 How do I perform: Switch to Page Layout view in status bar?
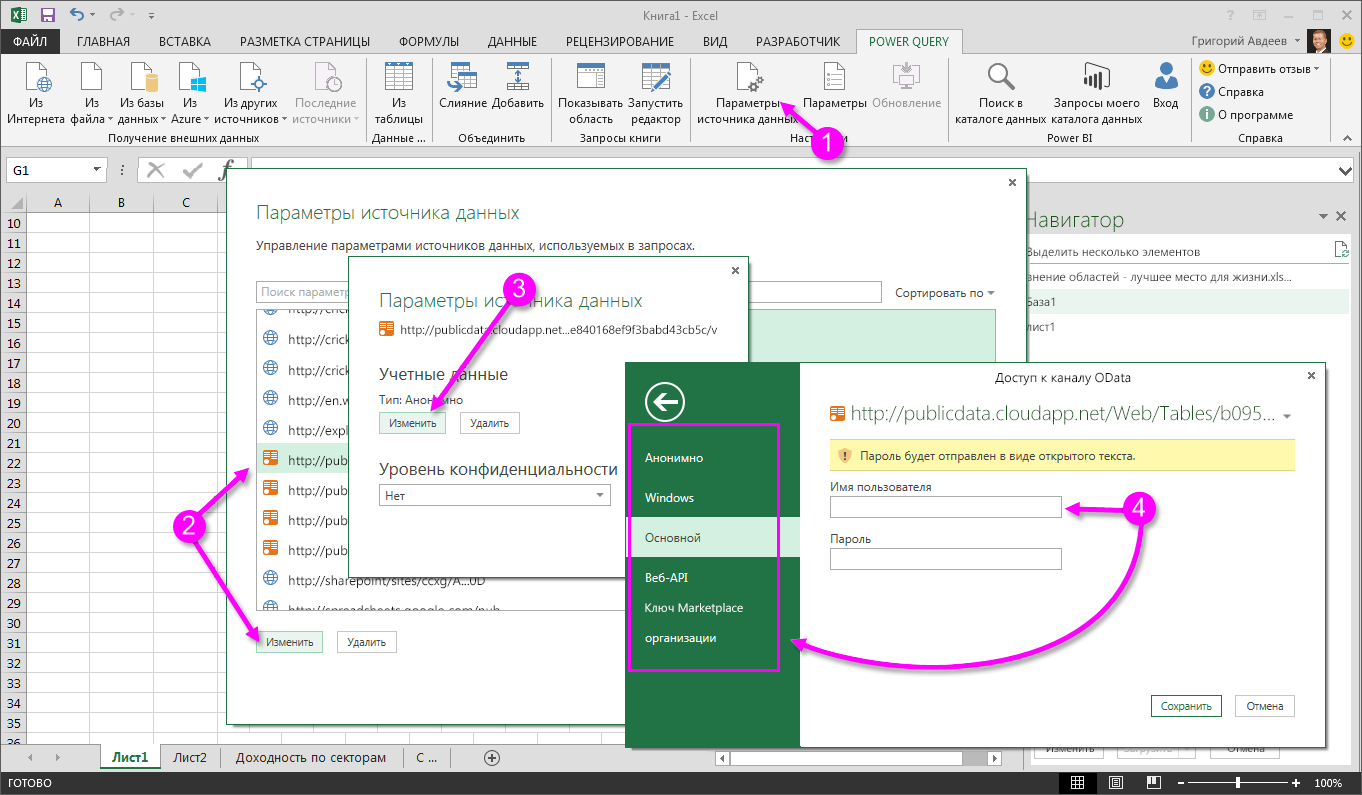[x=1116, y=782]
